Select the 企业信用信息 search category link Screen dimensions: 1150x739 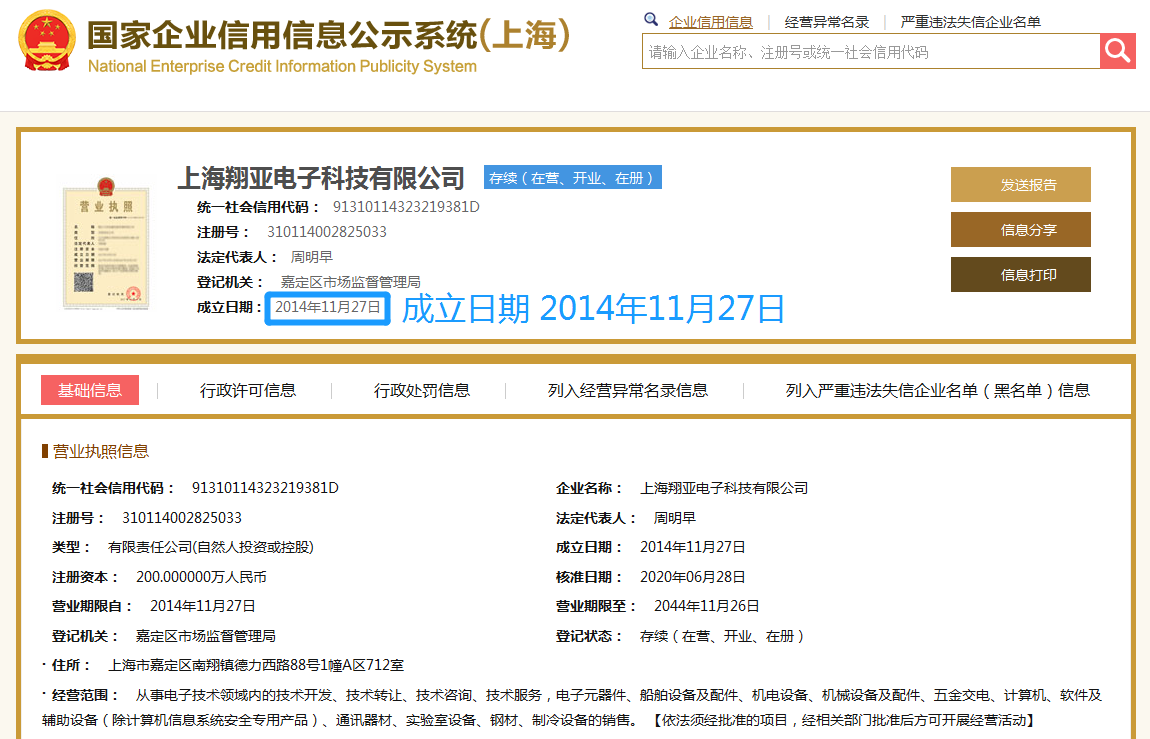pyautogui.click(x=711, y=22)
